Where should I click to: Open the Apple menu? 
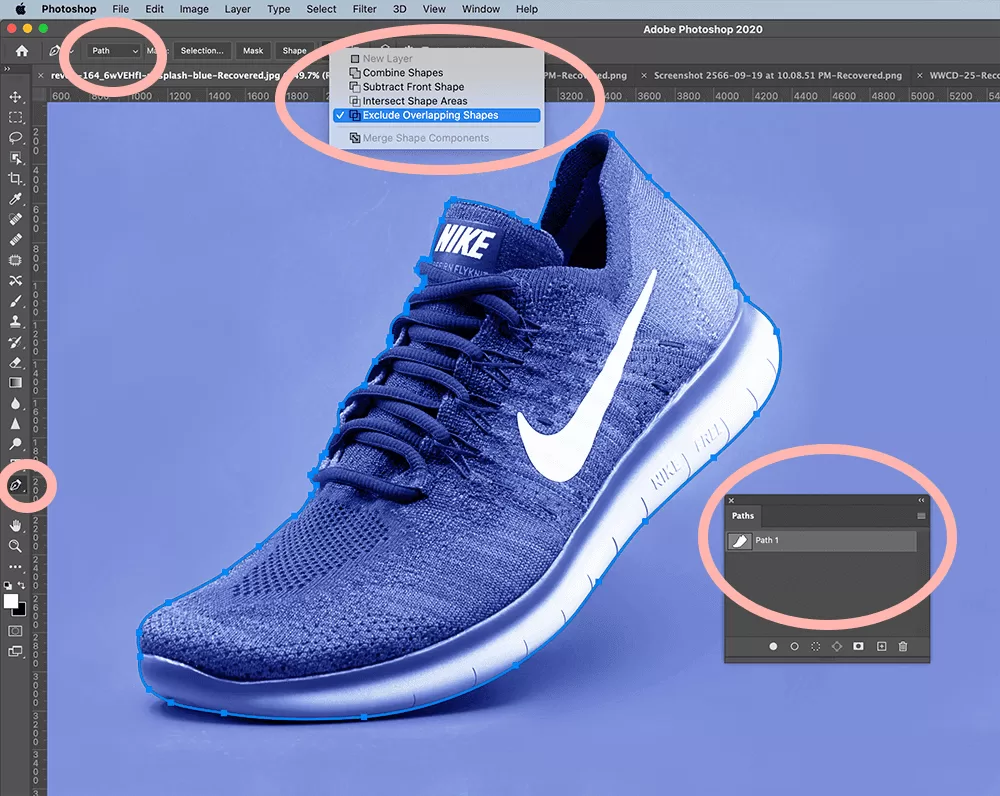point(20,9)
